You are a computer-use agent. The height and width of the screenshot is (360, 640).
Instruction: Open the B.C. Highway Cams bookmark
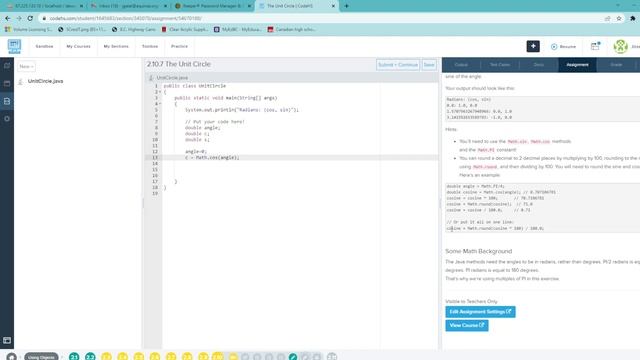pos(133,29)
